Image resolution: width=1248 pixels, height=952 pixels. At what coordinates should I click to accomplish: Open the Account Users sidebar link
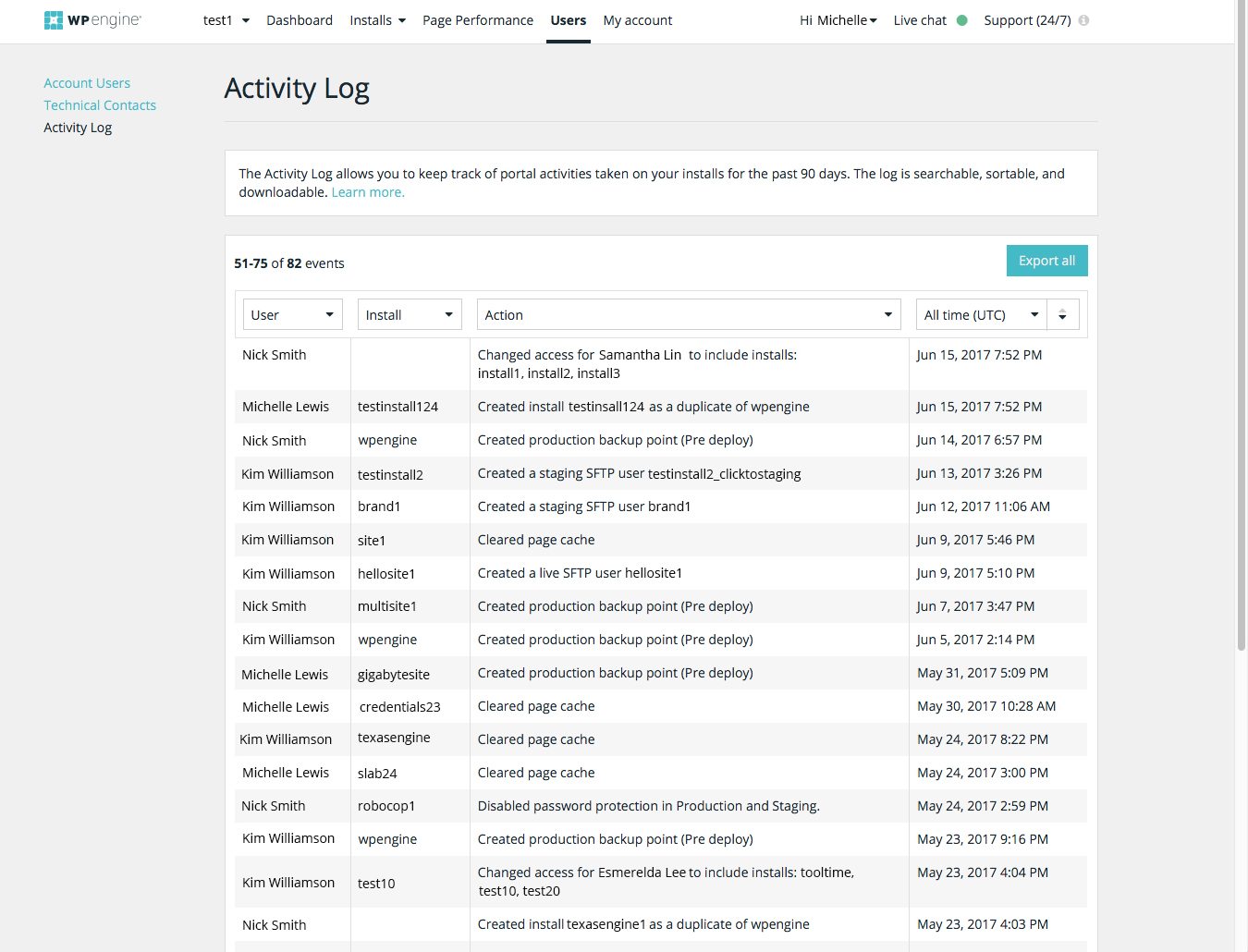click(x=87, y=83)
